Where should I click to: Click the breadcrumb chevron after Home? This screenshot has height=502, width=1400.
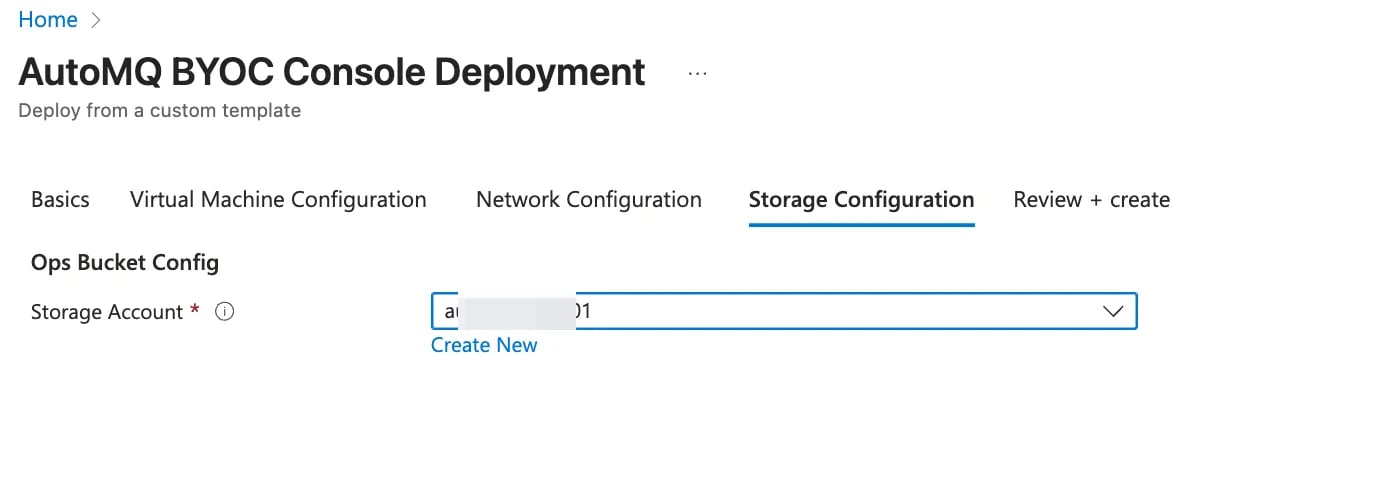pos(96,20)
